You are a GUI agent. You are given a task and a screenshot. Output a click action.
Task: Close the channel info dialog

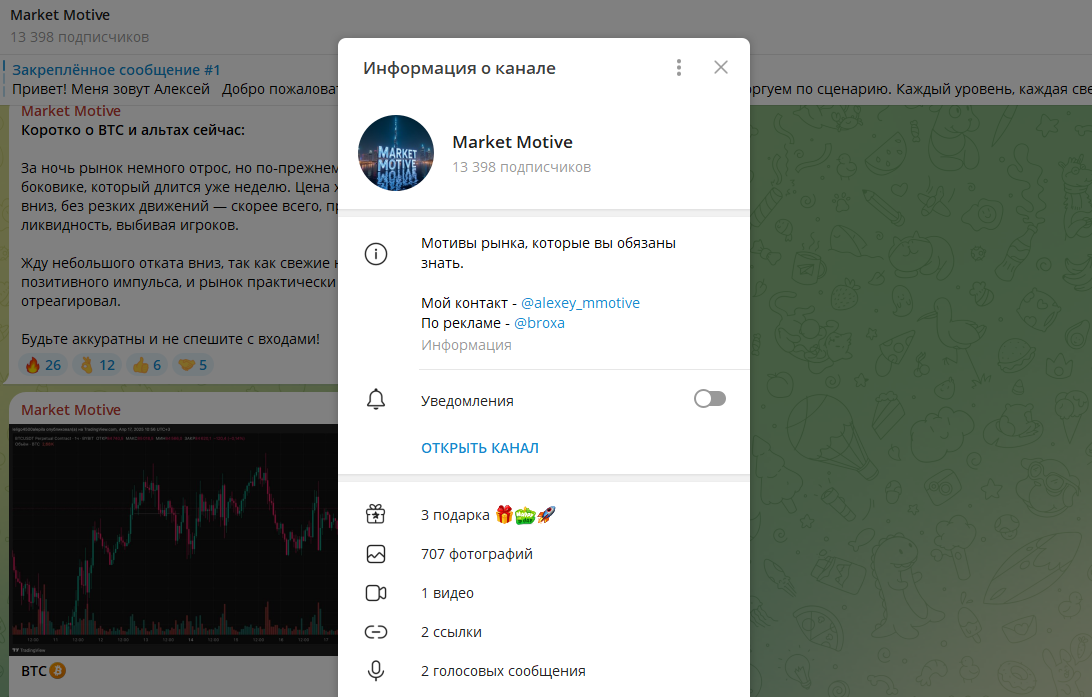click(x=721, y=68)
